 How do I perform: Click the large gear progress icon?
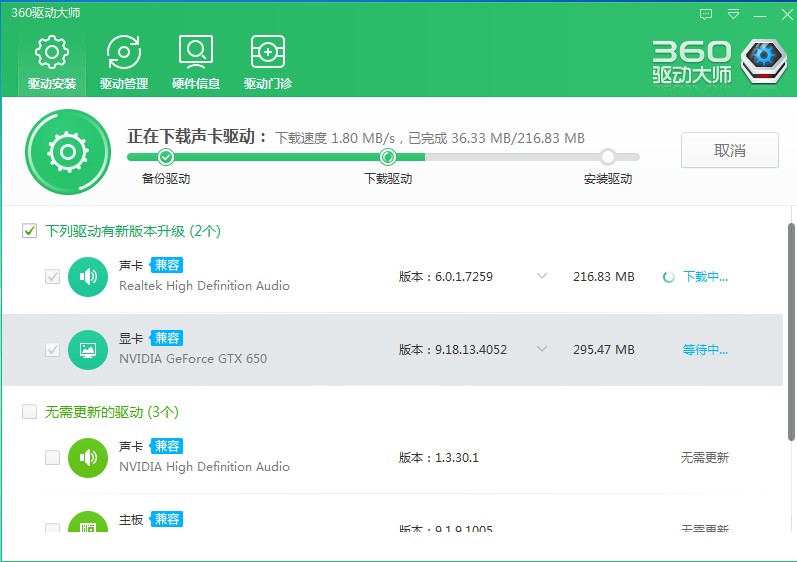pyautogui.click(x=68, y=151)
